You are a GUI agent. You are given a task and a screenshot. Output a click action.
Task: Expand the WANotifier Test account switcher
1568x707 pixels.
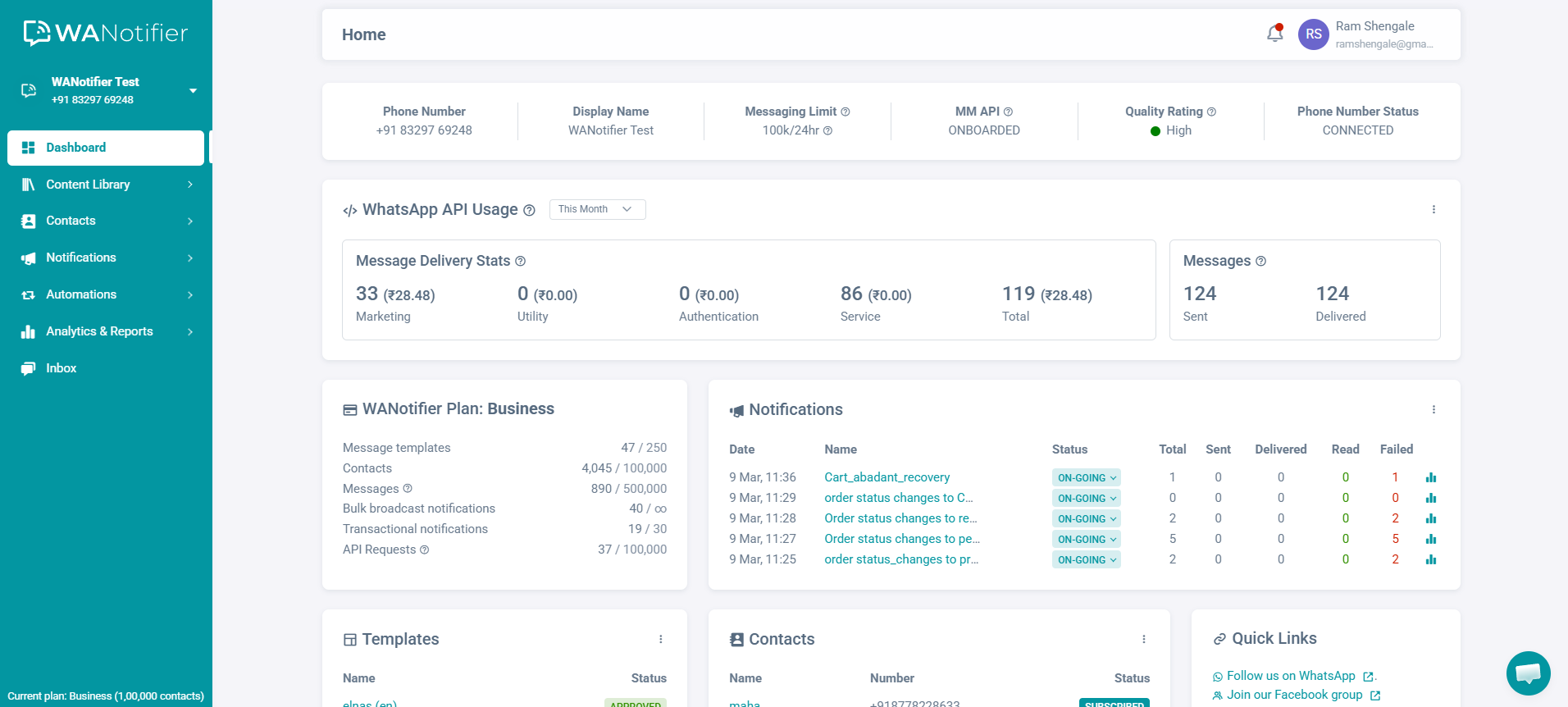[193, 91]
